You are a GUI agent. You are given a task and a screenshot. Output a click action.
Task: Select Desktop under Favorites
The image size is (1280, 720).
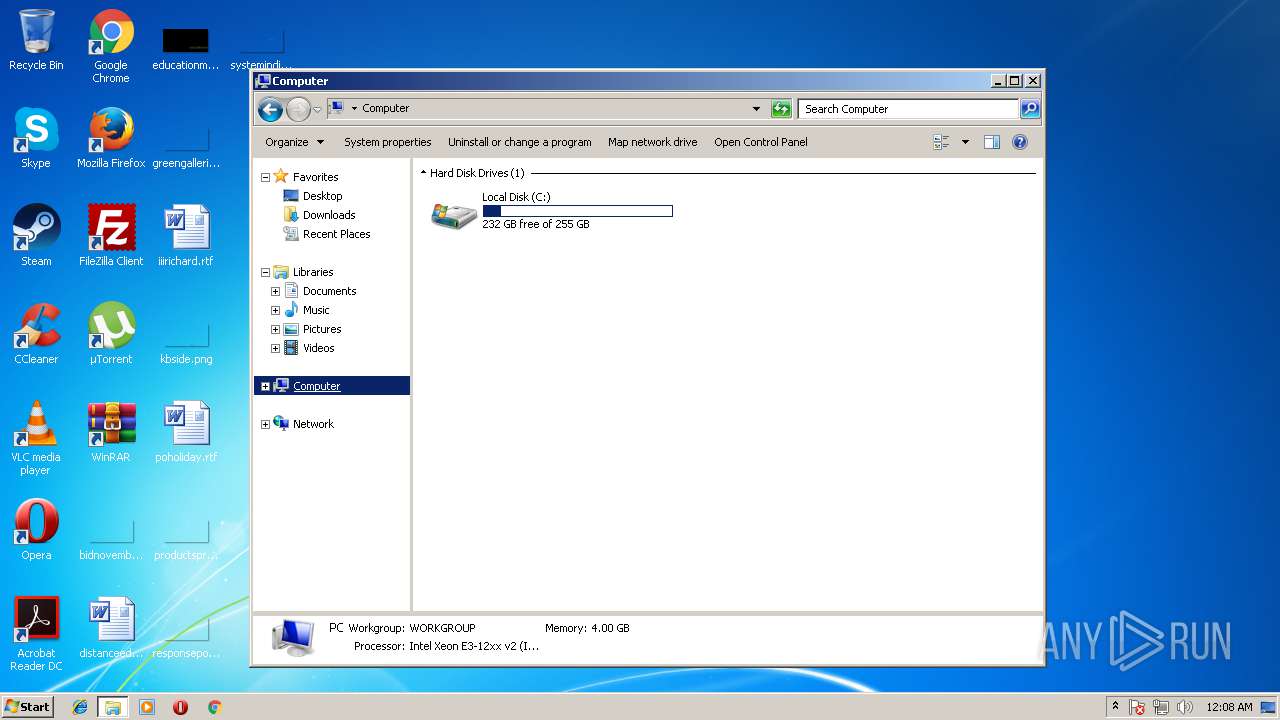point(322,196)
